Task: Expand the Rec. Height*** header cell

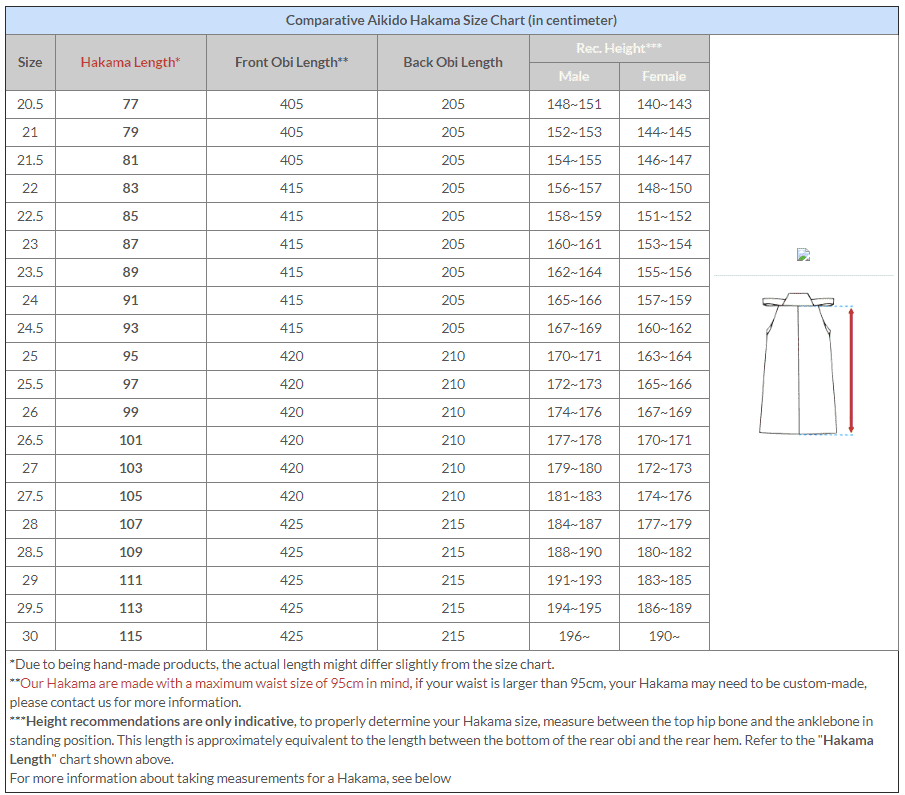Action: [619, 48]
